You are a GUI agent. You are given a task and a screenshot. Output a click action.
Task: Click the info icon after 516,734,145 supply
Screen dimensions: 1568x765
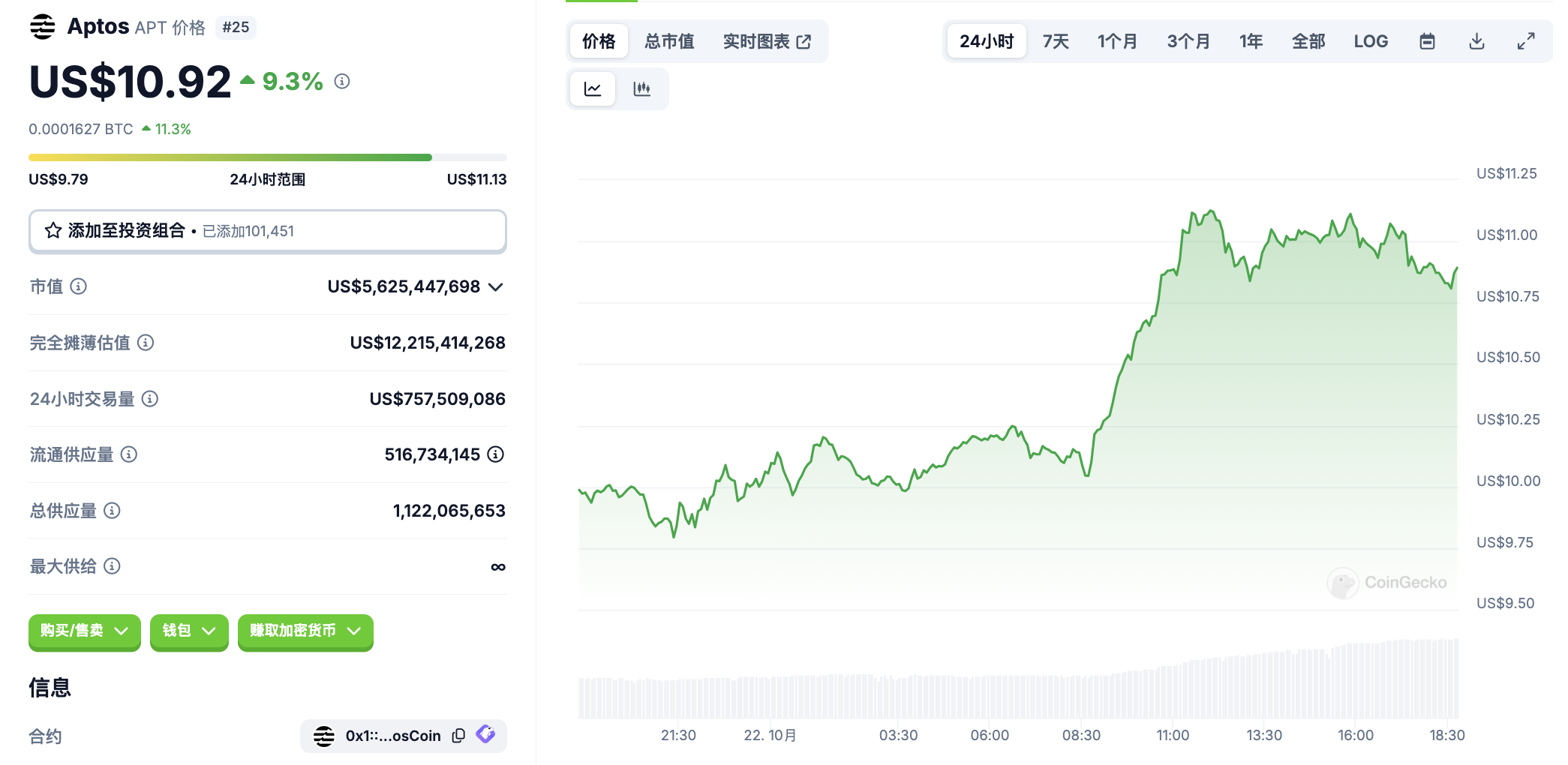pos(496,454)
